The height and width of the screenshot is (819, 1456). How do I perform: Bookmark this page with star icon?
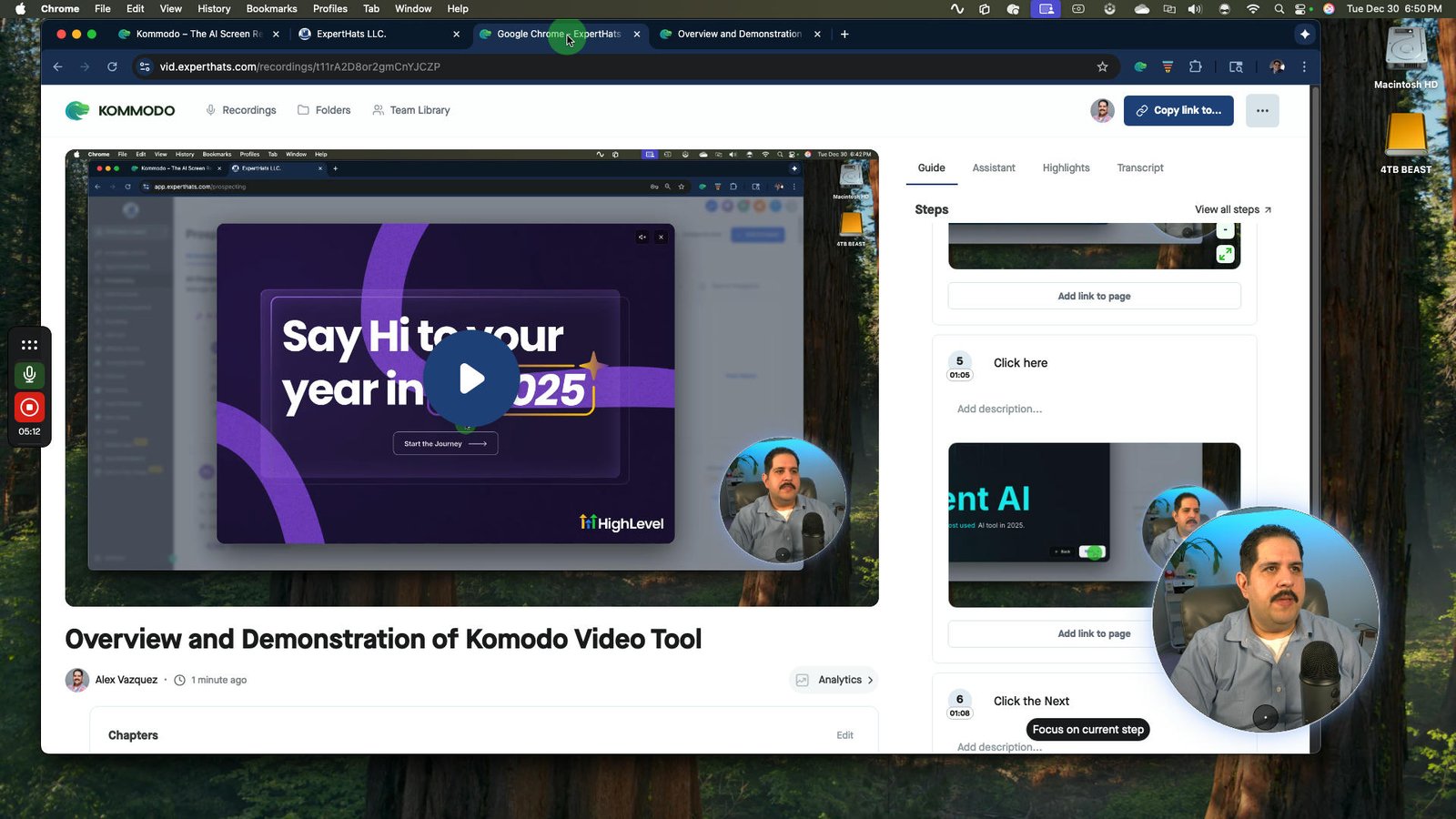click(x=1102, y=66)
